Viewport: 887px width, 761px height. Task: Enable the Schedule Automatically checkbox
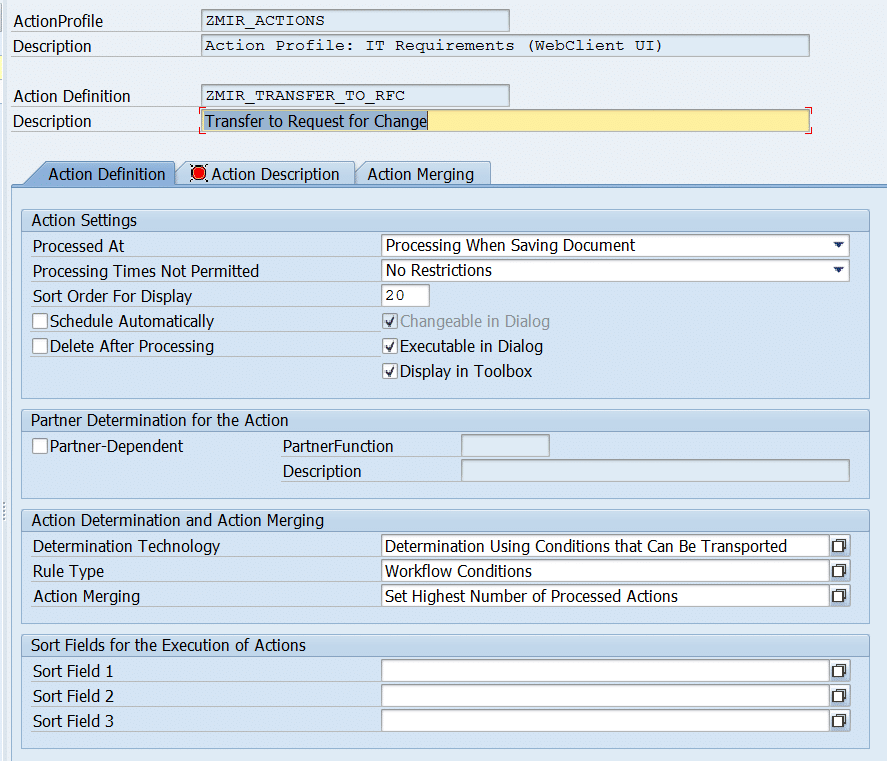click(40, 321)
